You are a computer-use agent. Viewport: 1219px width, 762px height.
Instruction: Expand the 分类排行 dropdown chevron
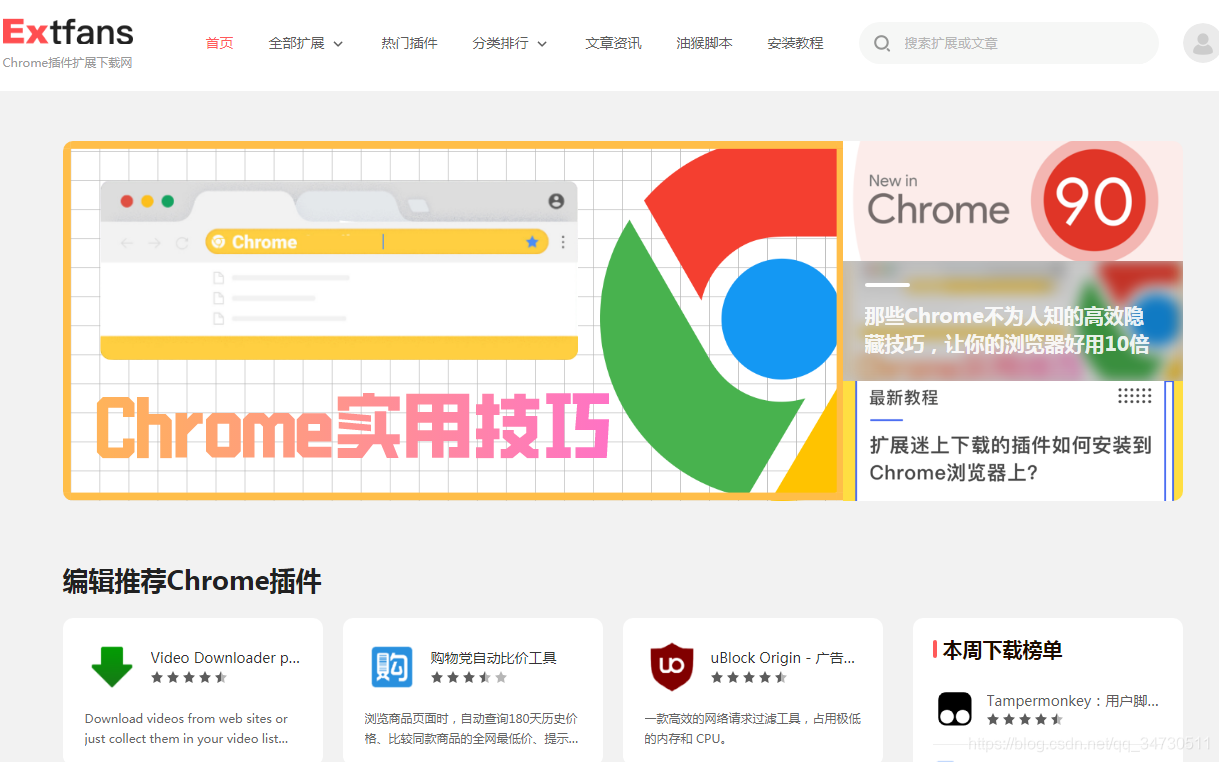coord(542,44)
